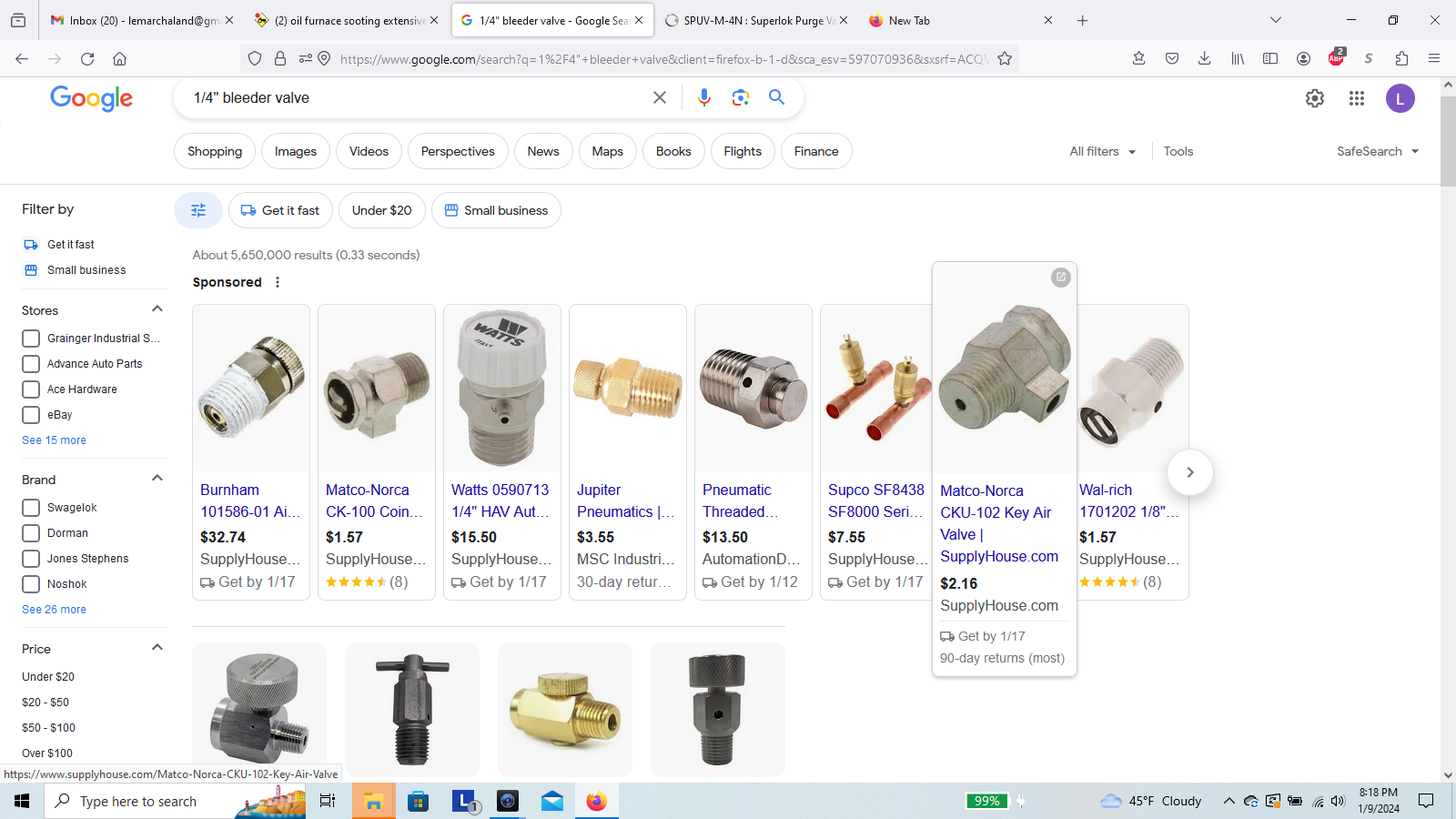The height and width of the screenshot is (819, 1456).
Task: Show hidden system tray icons chevron
Action: (x=1228, y=801)
